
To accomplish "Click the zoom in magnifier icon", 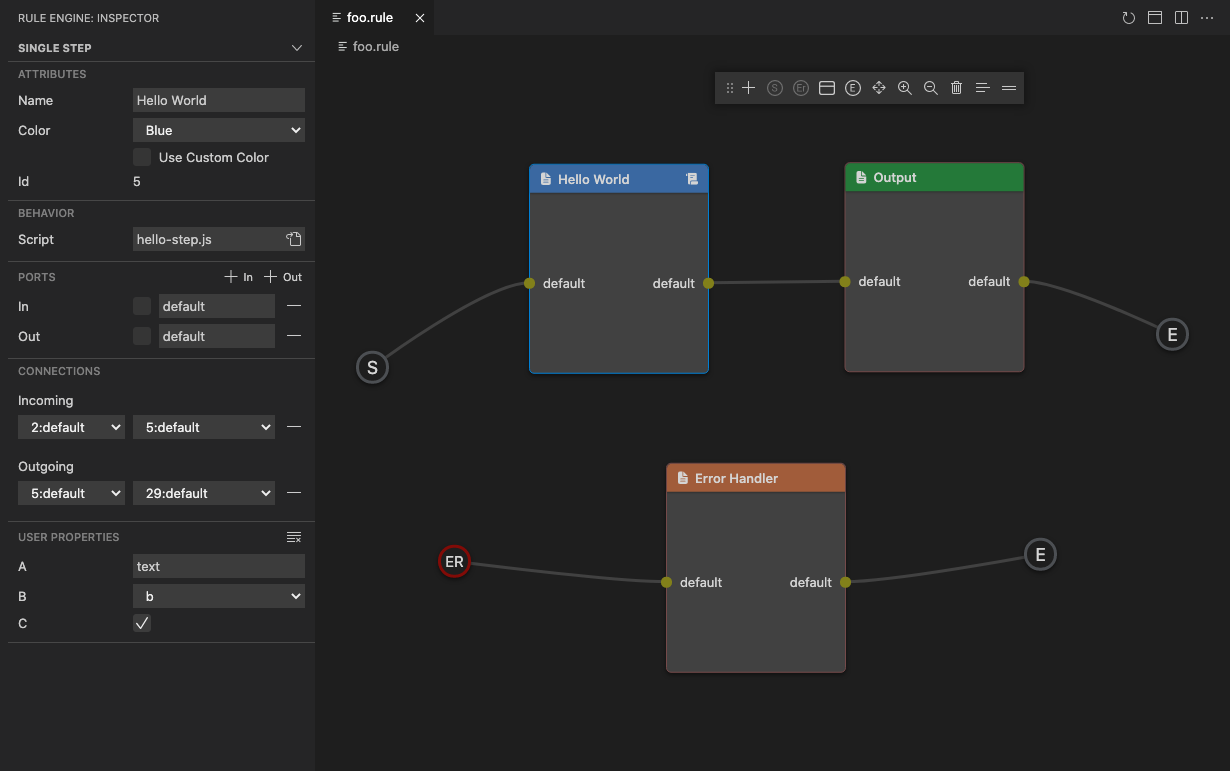I will pyautogui.click(x=904, y=88).
